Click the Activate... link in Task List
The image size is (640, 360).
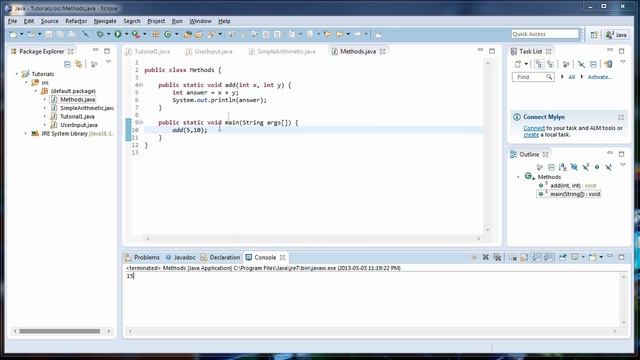coord(599,77)
